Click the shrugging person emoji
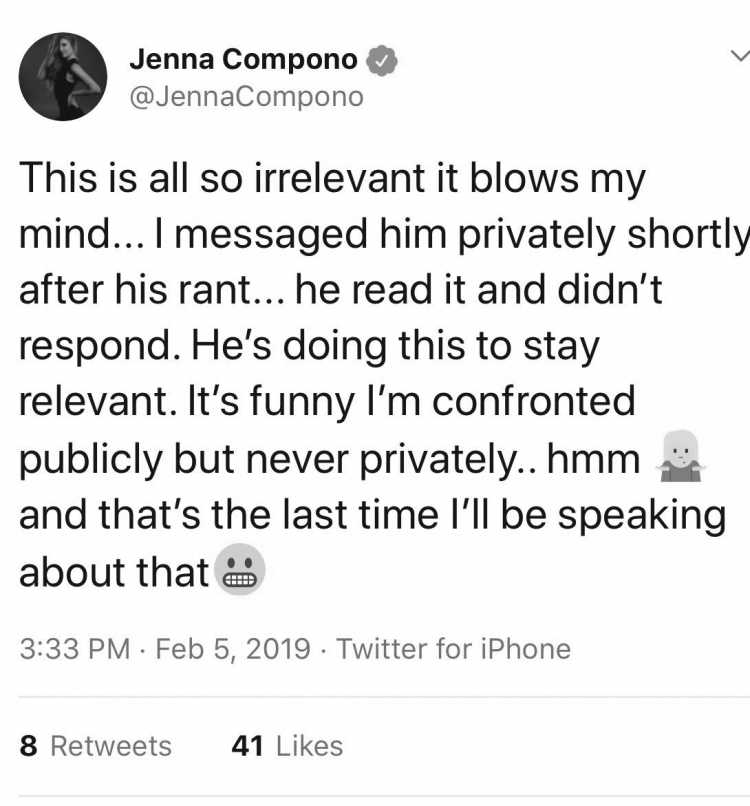 coord(681,456)
